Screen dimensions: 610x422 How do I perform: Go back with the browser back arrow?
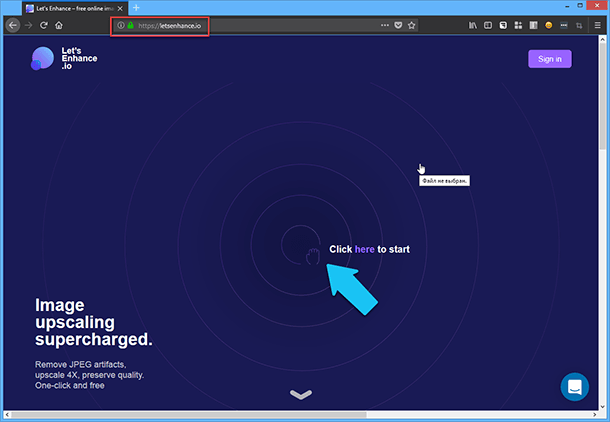pyautogui.click(x=13, y=25)
